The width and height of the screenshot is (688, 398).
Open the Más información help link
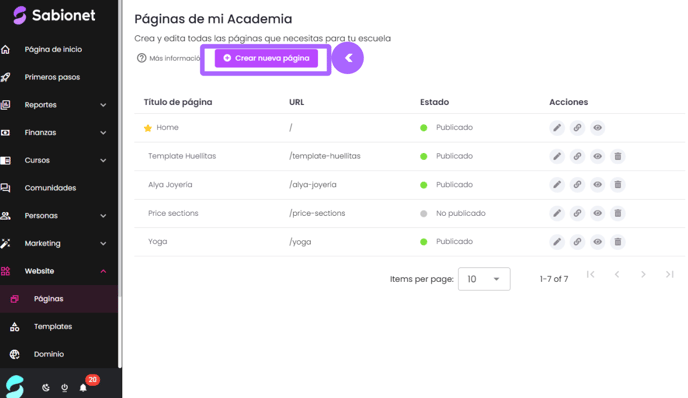pyautogui.click(x=168, y=58)
